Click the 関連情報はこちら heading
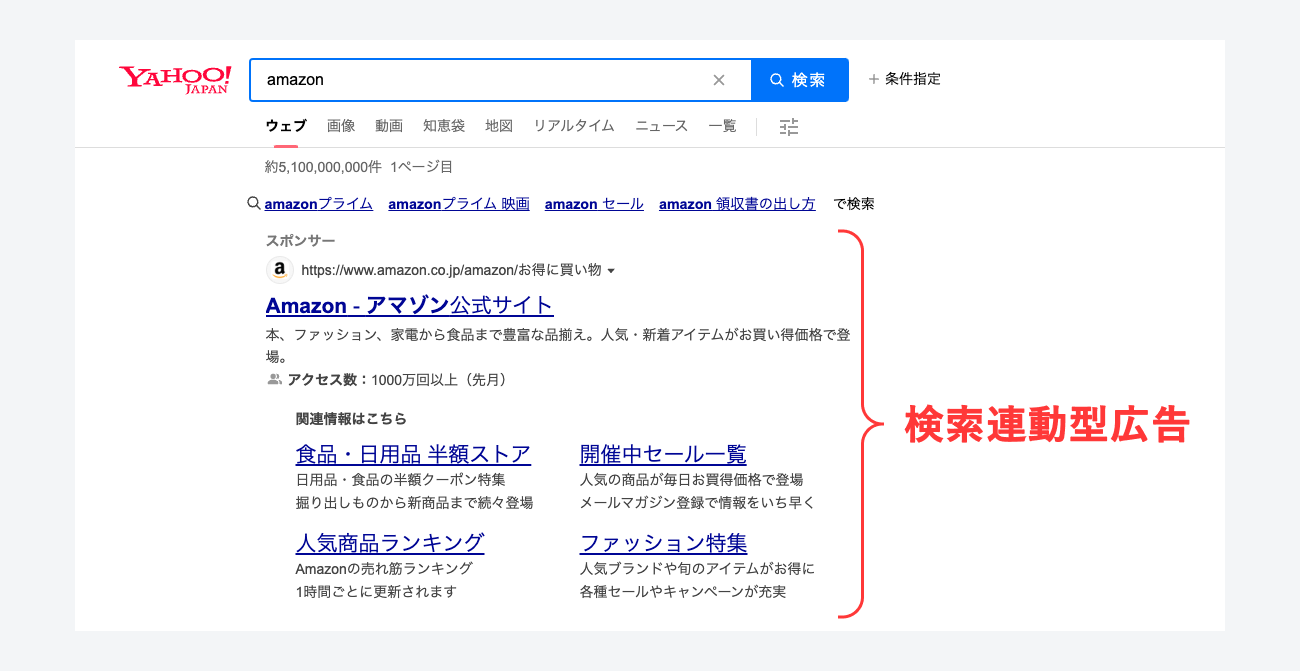The width and height of the screenshot is (1300, 671). pos(351,419)
